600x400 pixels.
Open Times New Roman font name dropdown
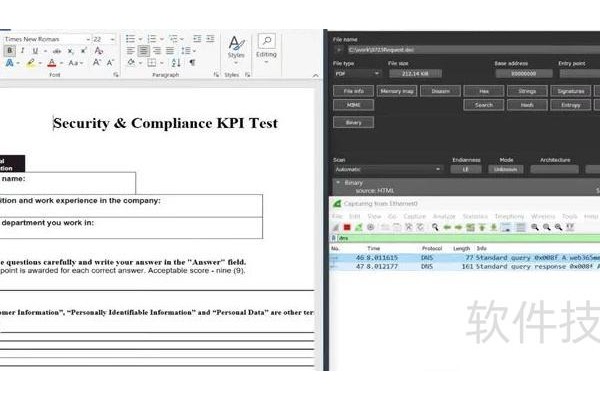click(88, 39)
